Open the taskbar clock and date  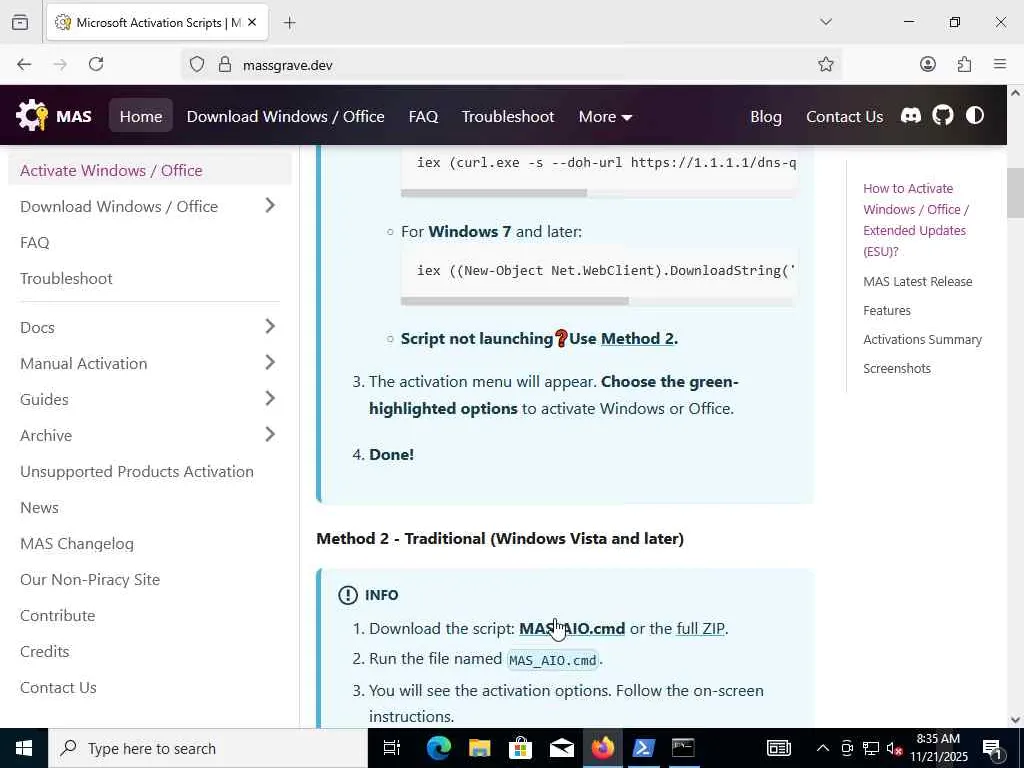pos(938,748)
